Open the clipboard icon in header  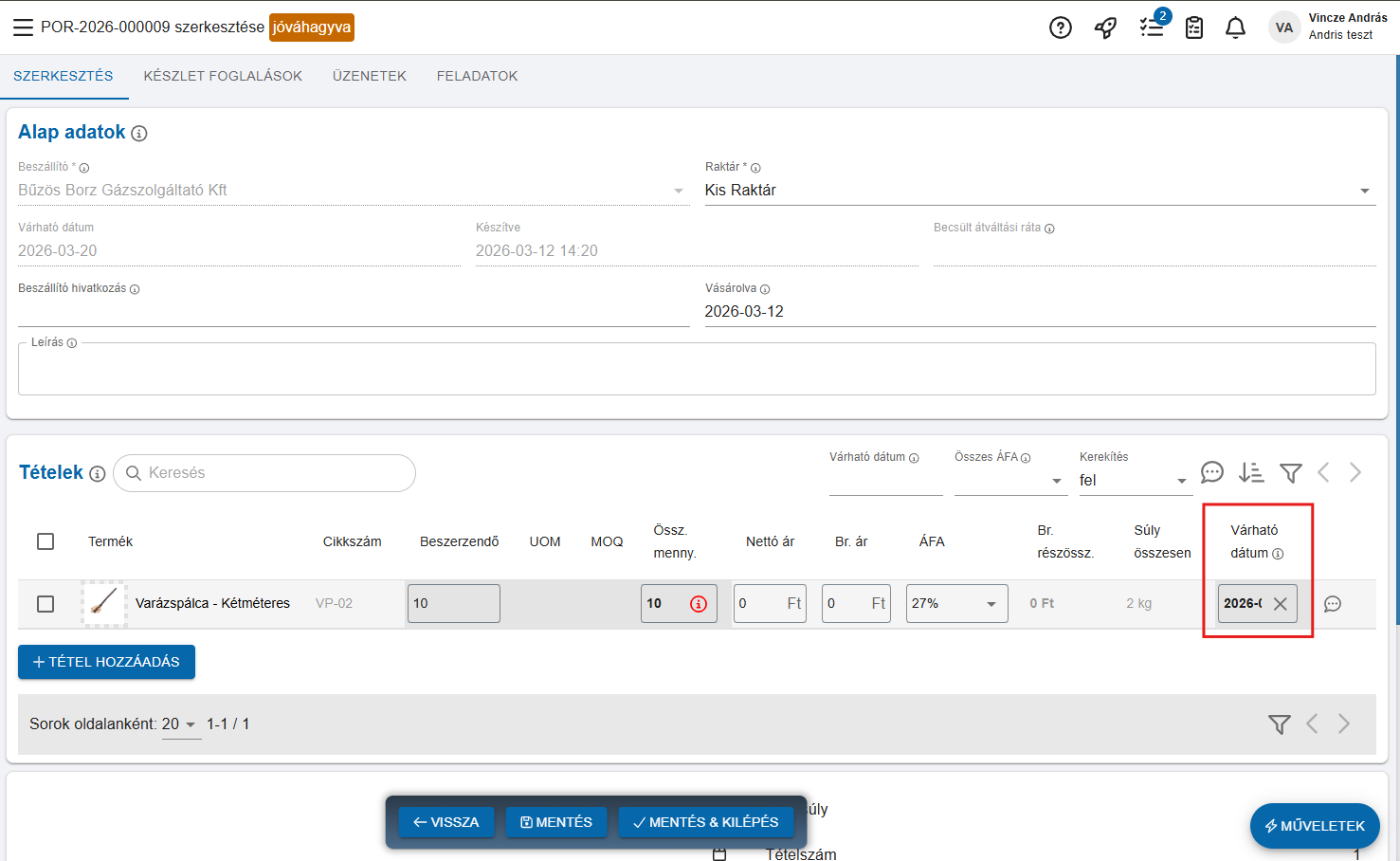pyautogui.click(x=1194, y=27)
